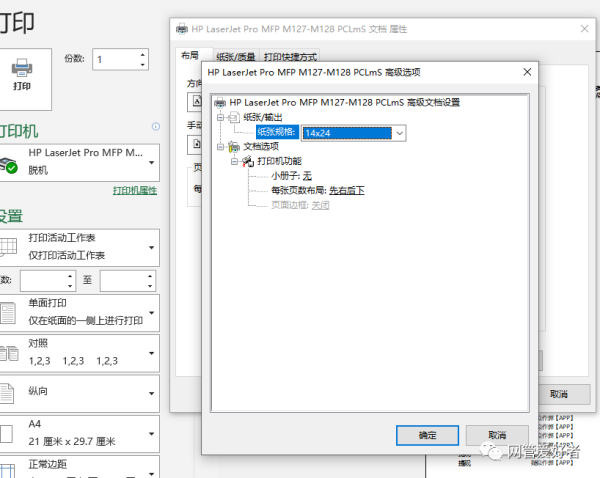Select the 打印机功能 tree item
Viewport: 600px width, 478px height.
pos(279,161)
